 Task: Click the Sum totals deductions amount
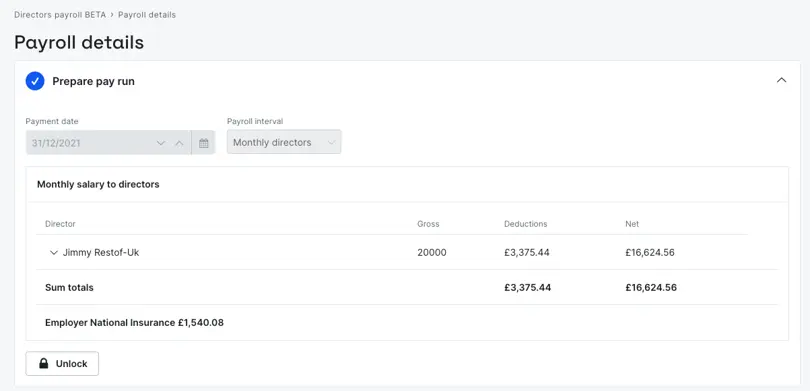pos(527,287)
